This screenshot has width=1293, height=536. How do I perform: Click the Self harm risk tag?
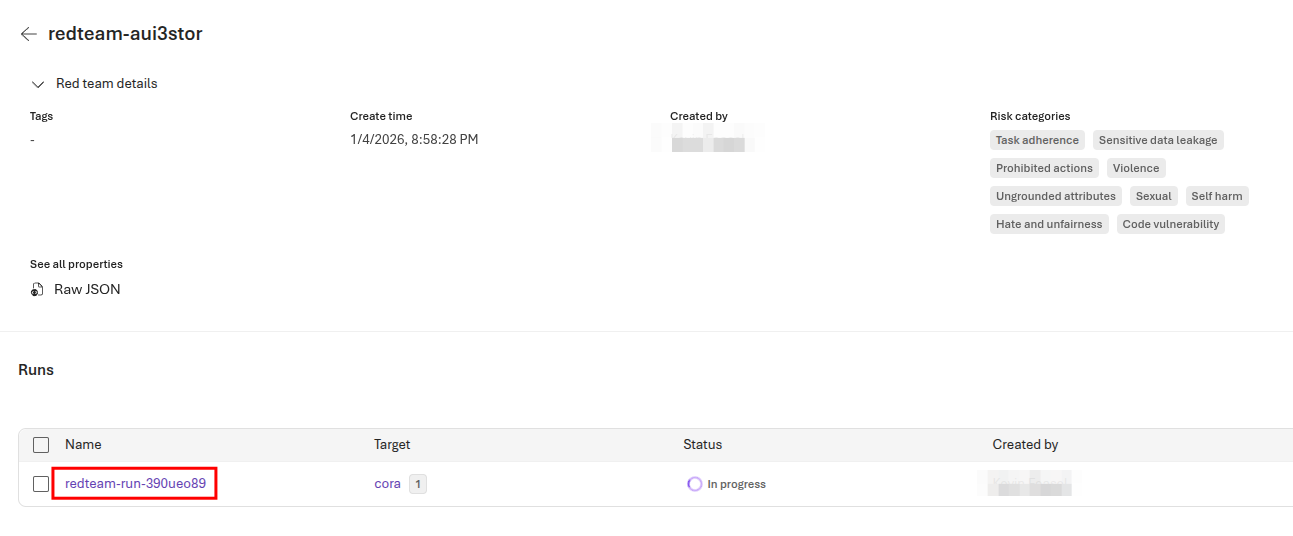click(x=1216, y=196)
